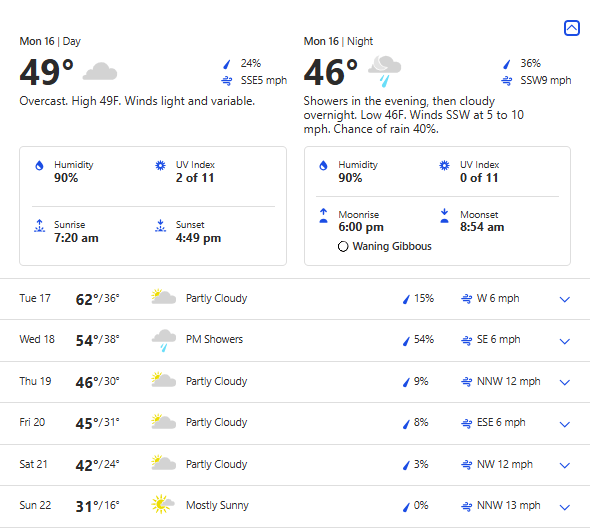Click the Sat 21 Partly Cloudy text
This screenshot has height=528, width=590.
coord(216,464)
